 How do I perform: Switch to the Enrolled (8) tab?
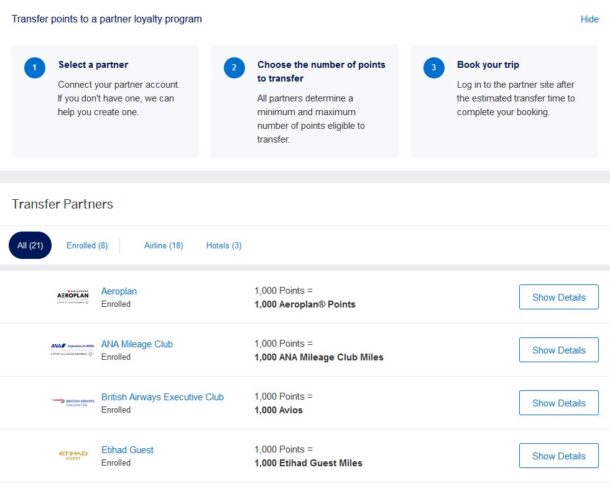coord(87,246)
